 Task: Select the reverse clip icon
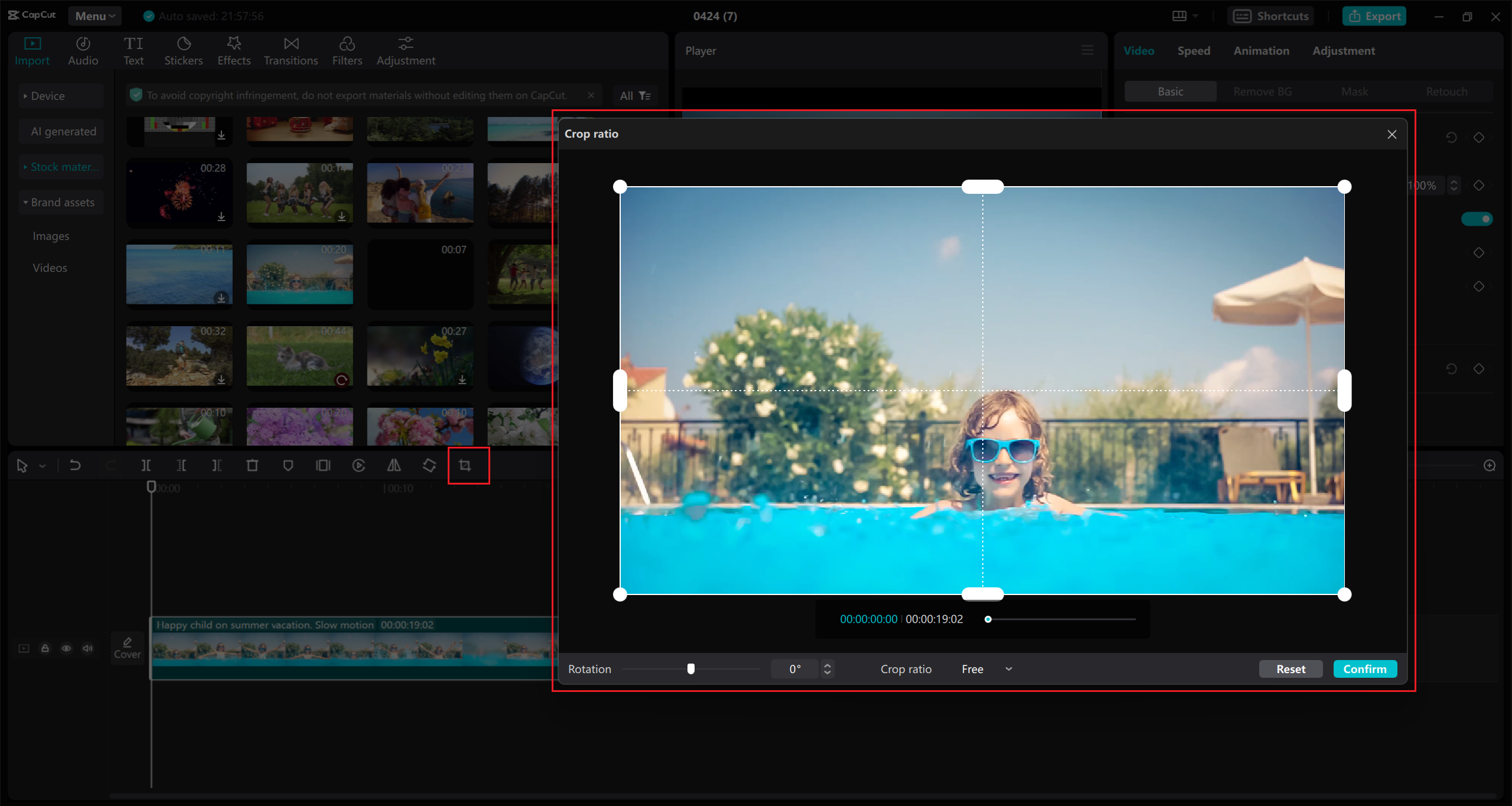(x=358, y=465)
